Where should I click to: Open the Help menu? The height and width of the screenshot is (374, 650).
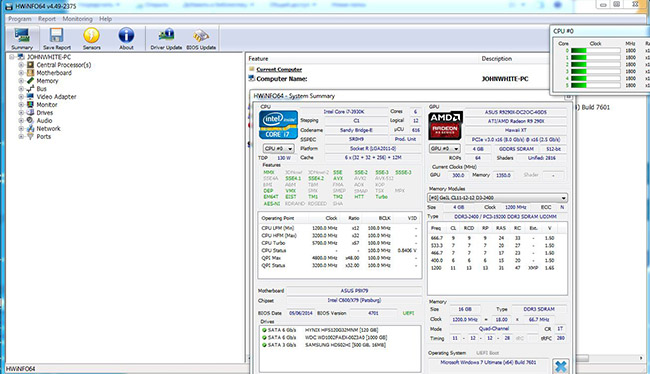click(105, 19)
